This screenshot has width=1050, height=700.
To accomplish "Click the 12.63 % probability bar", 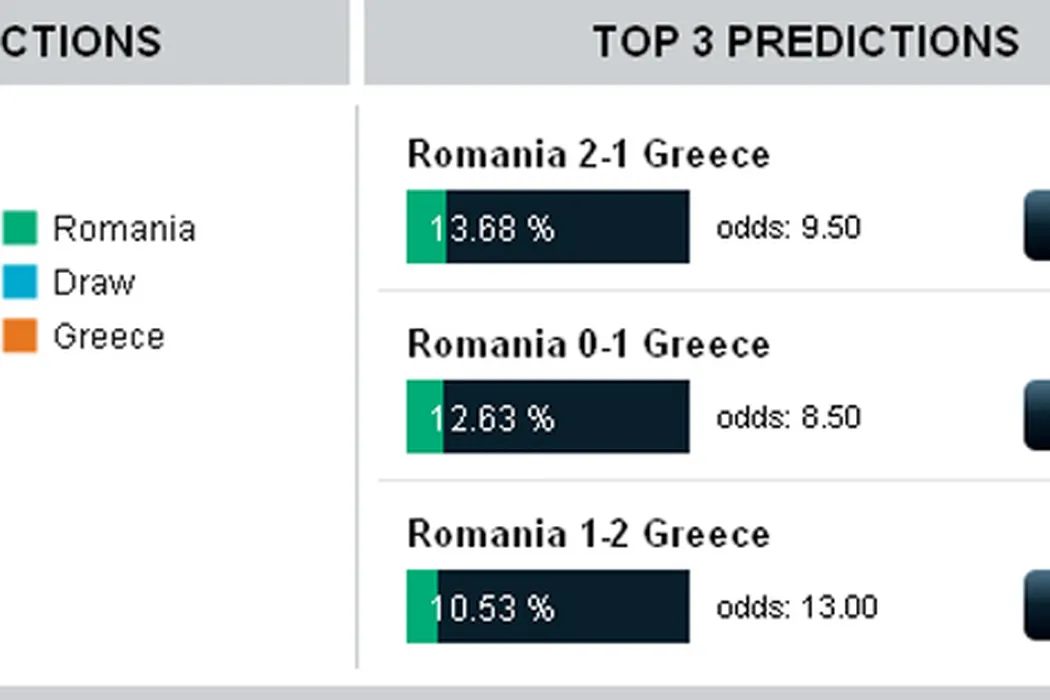I will (548, 417).
